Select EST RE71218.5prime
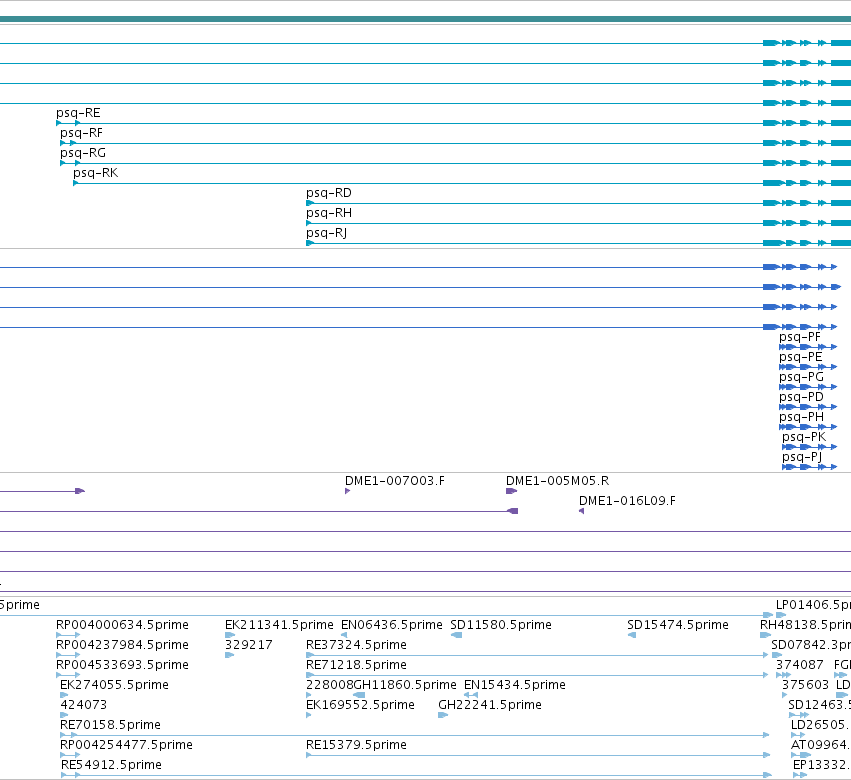 (357, 665)
